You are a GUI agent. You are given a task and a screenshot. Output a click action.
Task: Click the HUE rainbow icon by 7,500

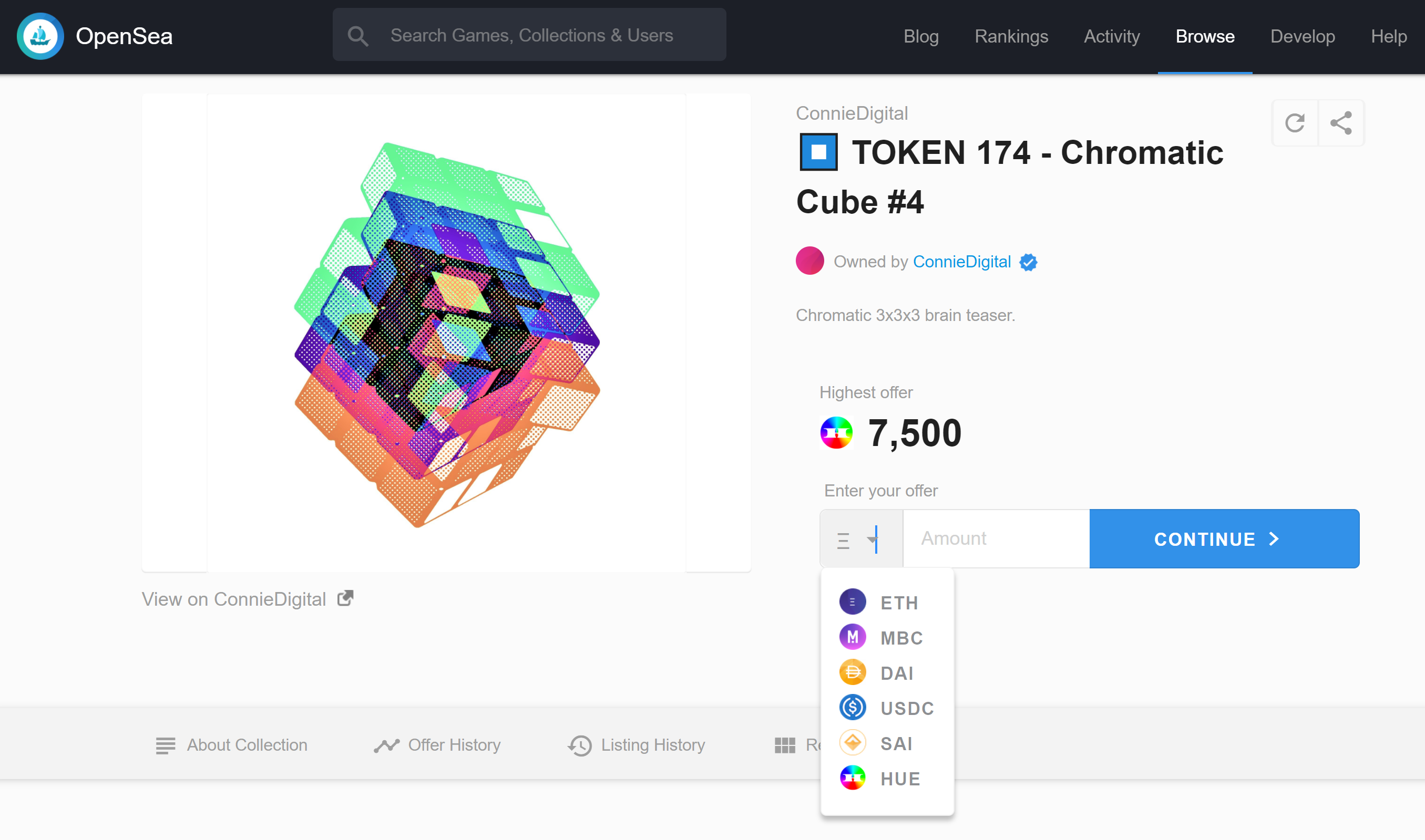pos(836,432)
